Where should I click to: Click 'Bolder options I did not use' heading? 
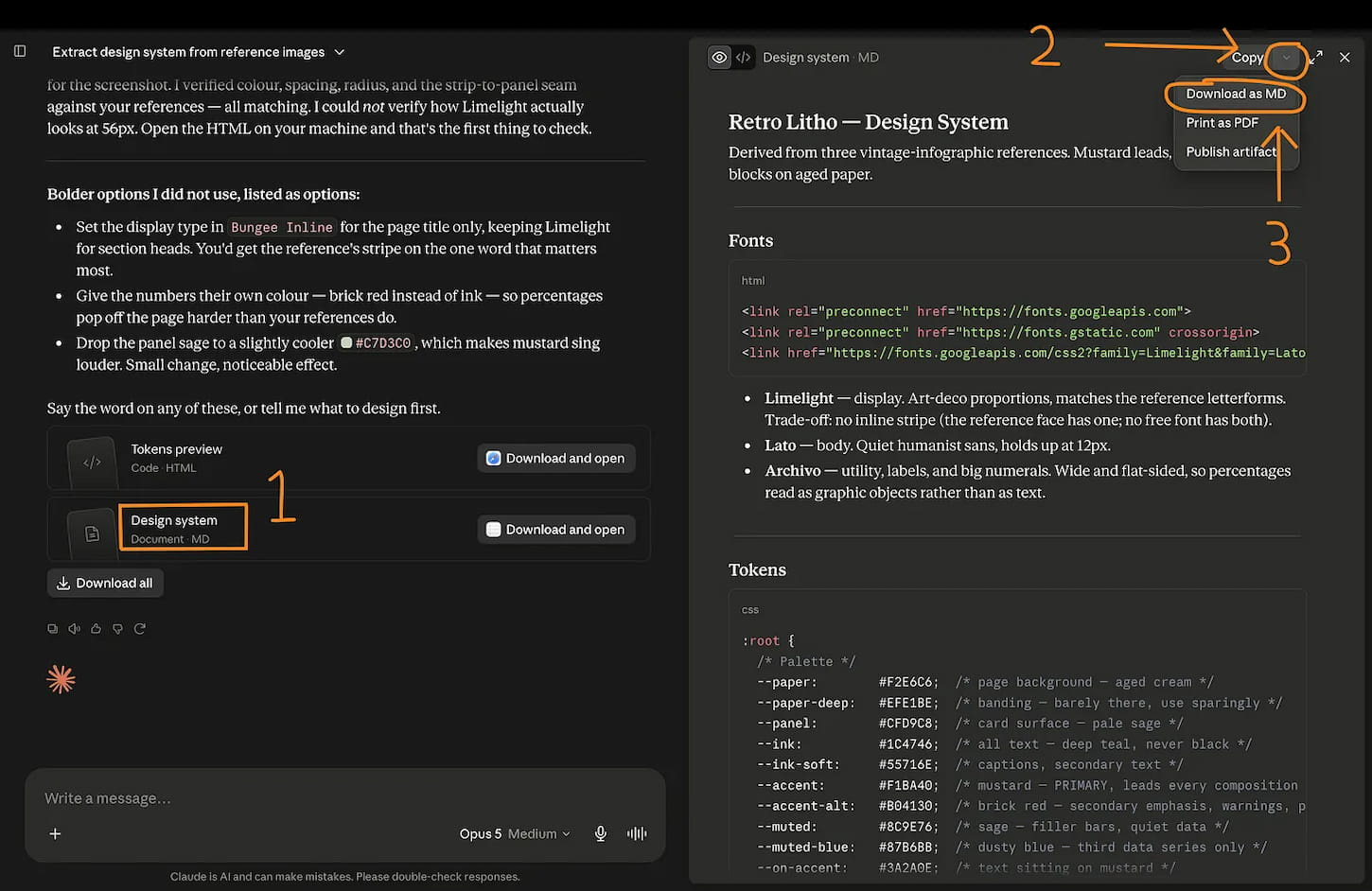[203, 194]
